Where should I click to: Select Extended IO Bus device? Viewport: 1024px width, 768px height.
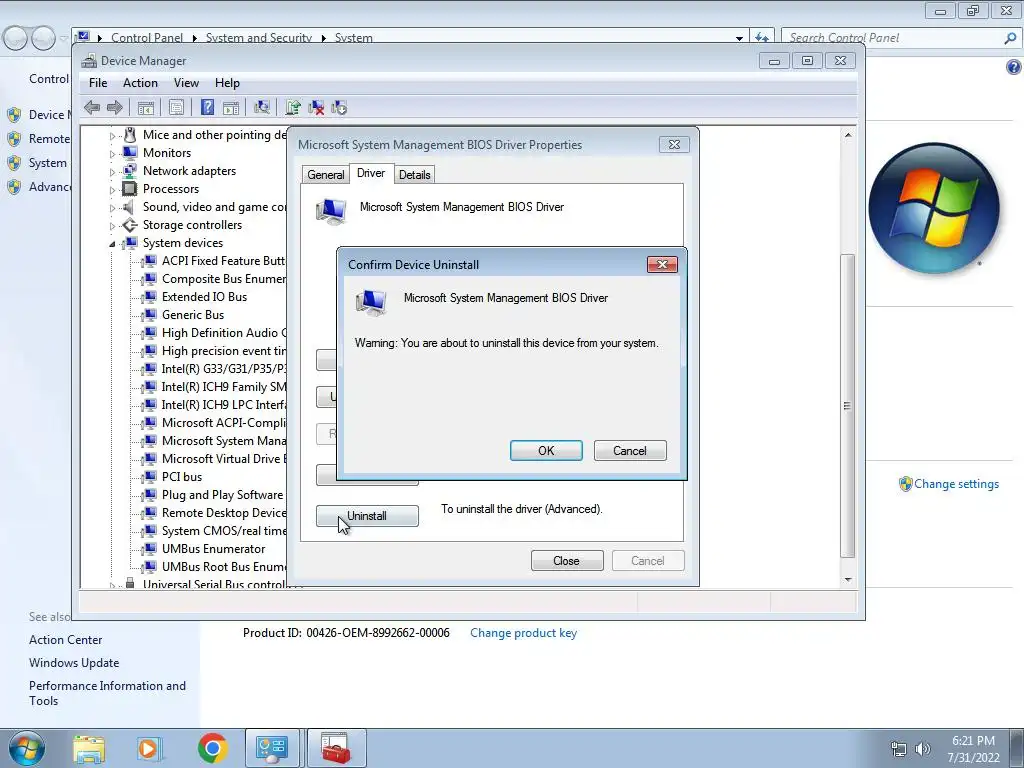click(x=204, y=296)
